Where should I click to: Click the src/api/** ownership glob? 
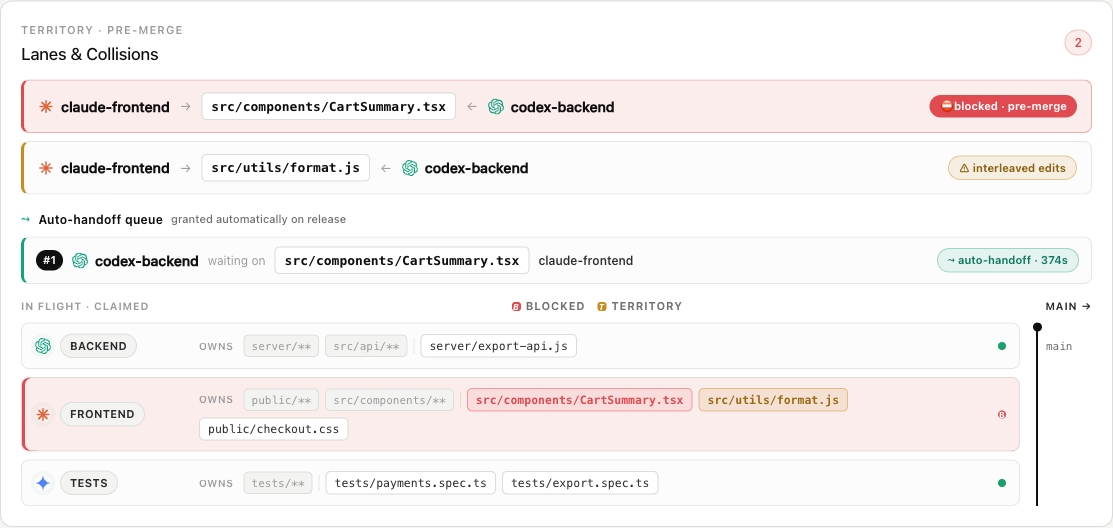click(x=366, y=346)
